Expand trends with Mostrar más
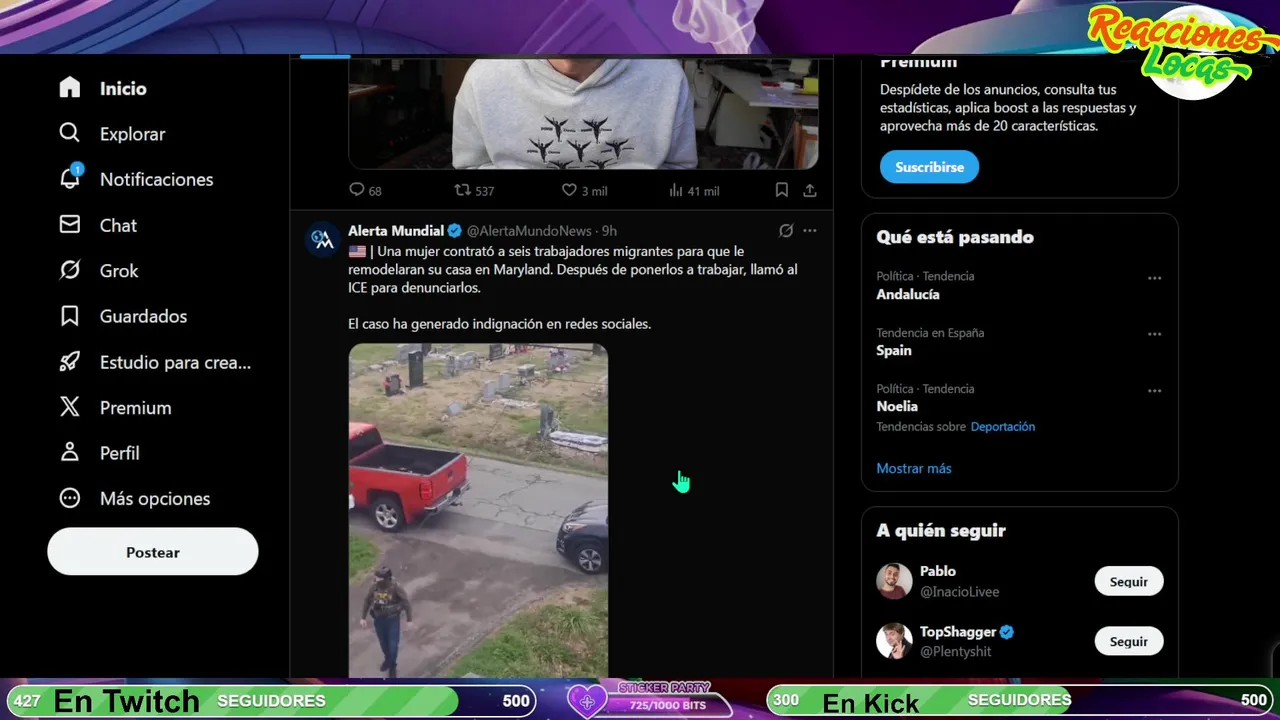Image resolution: width=1280 pixels, height=720 pixels. coord(914,468)
